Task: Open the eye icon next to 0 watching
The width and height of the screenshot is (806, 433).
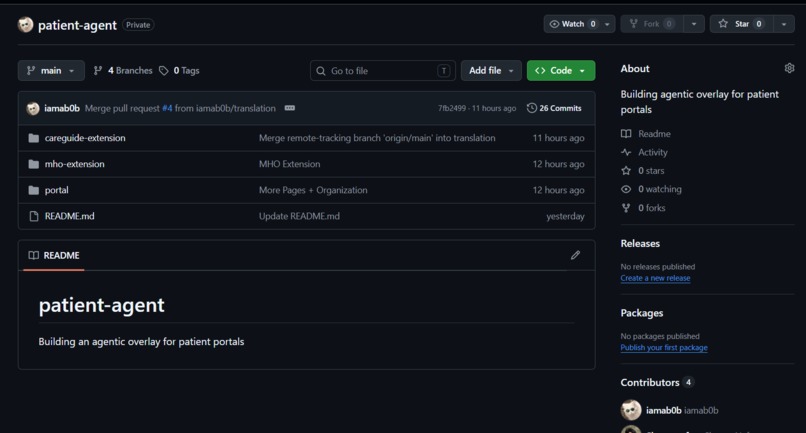Action: tap(626, 189)
